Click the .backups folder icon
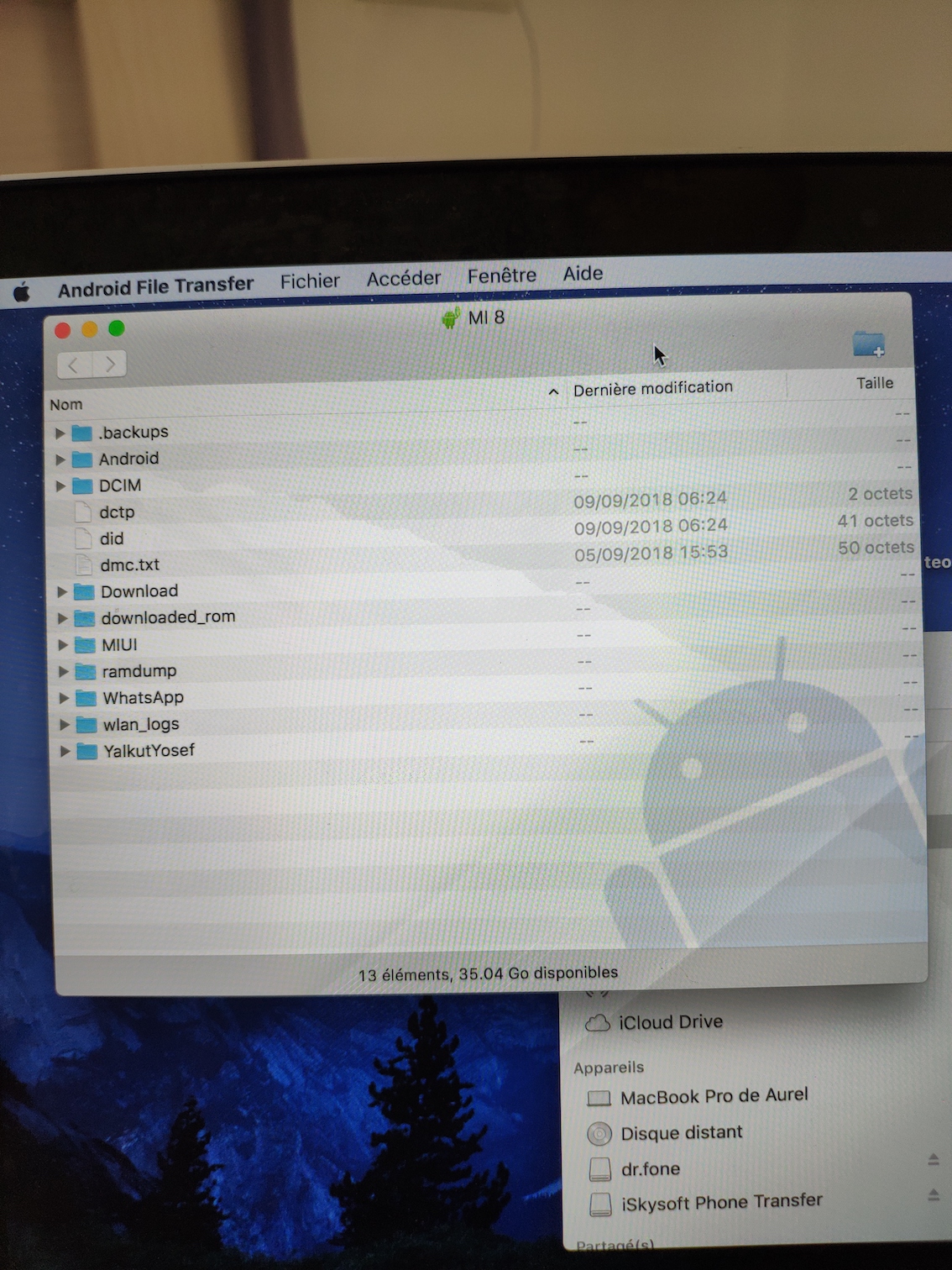Screen dimensions: 952x1270 [x=81, y=433]
